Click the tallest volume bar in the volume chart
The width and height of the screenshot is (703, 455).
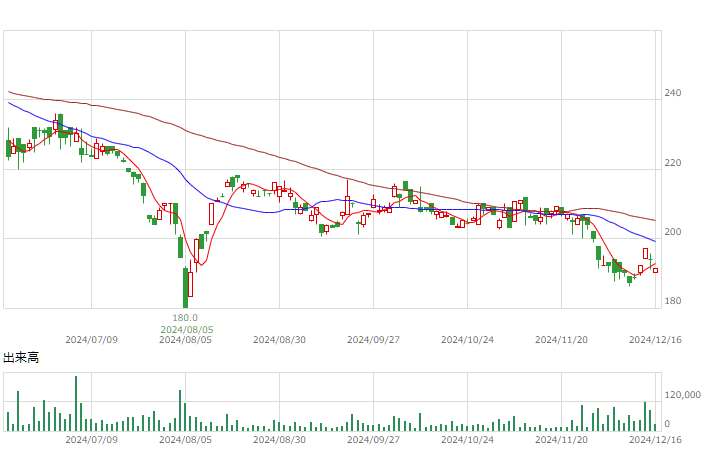76,403
